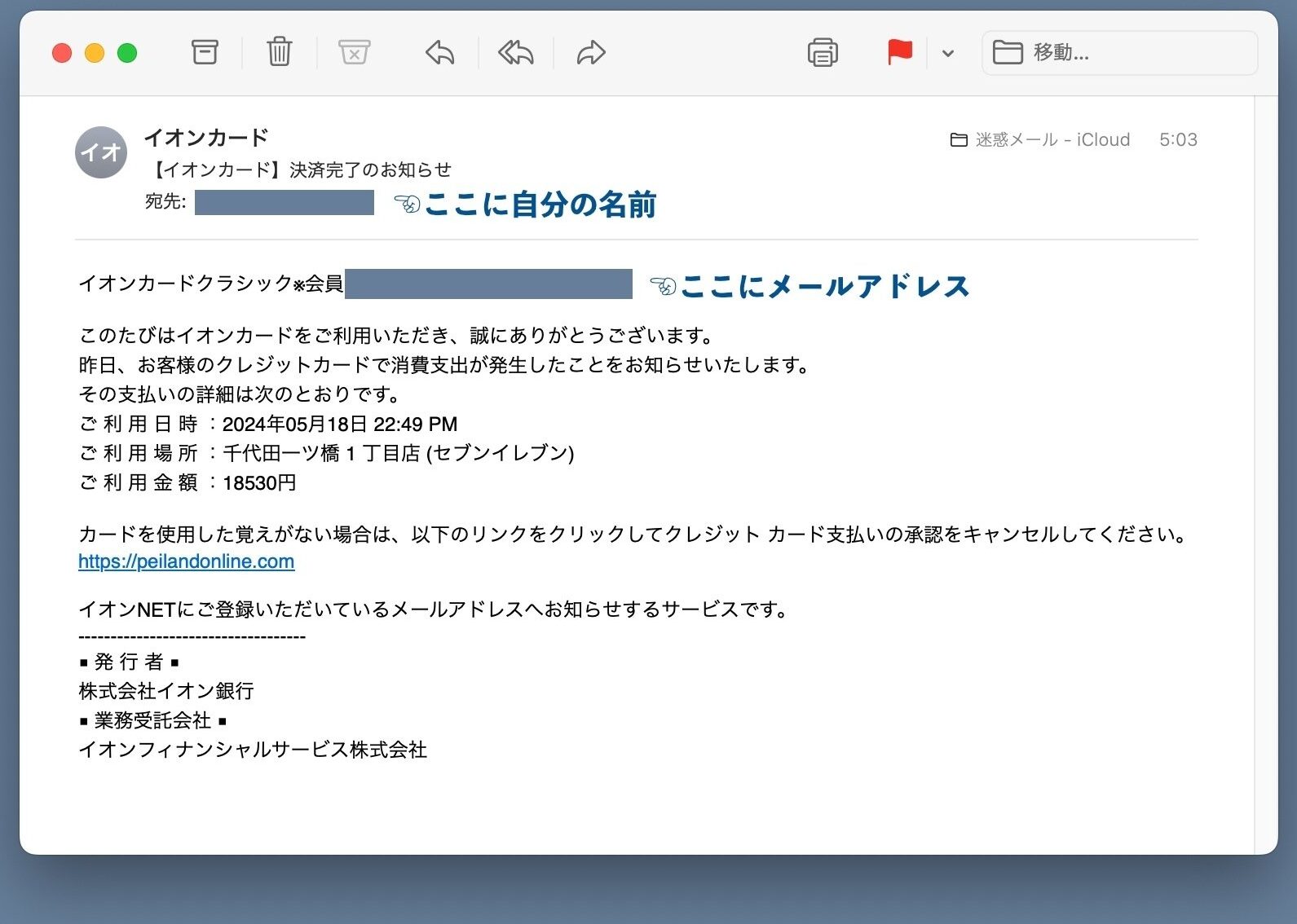1297x924 pixels.
Task: Click イオンフィナンシャルサービス株式会社 text
Action: click(x=253, y=750)
